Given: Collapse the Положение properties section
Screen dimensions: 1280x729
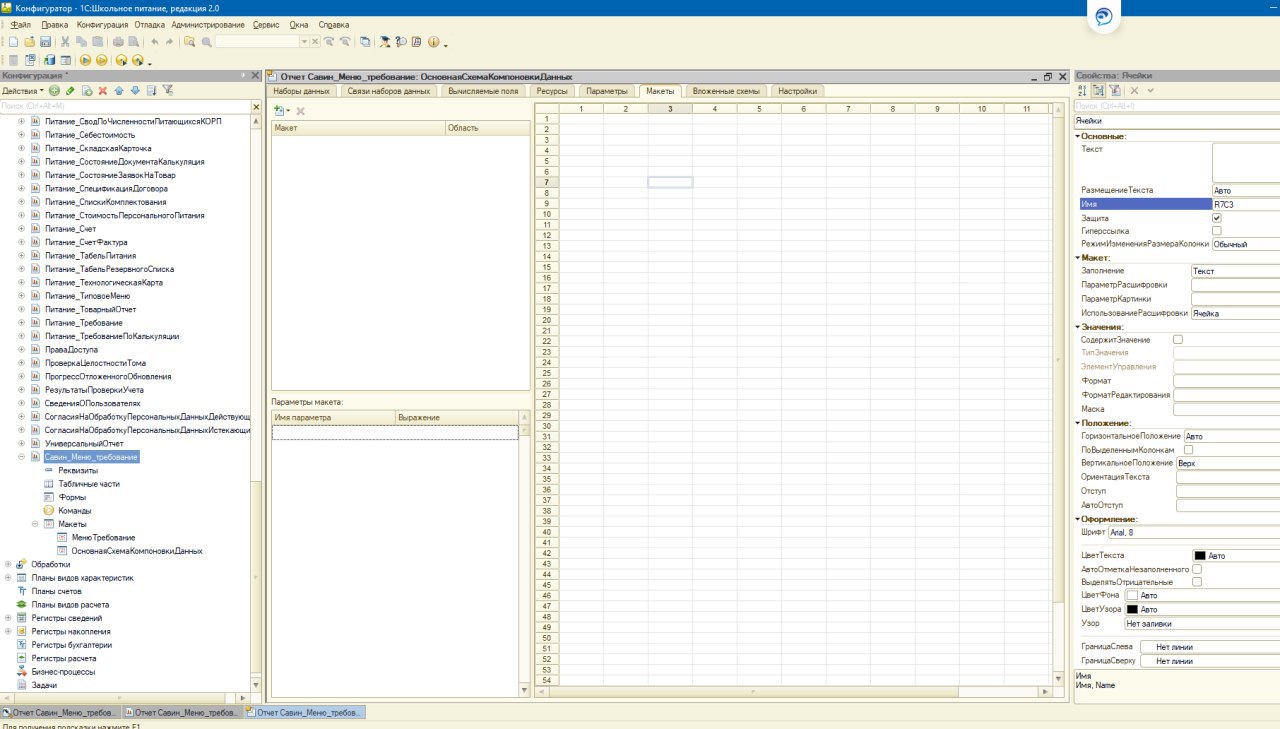Looking at the screenshot, I should (1078, 423).
